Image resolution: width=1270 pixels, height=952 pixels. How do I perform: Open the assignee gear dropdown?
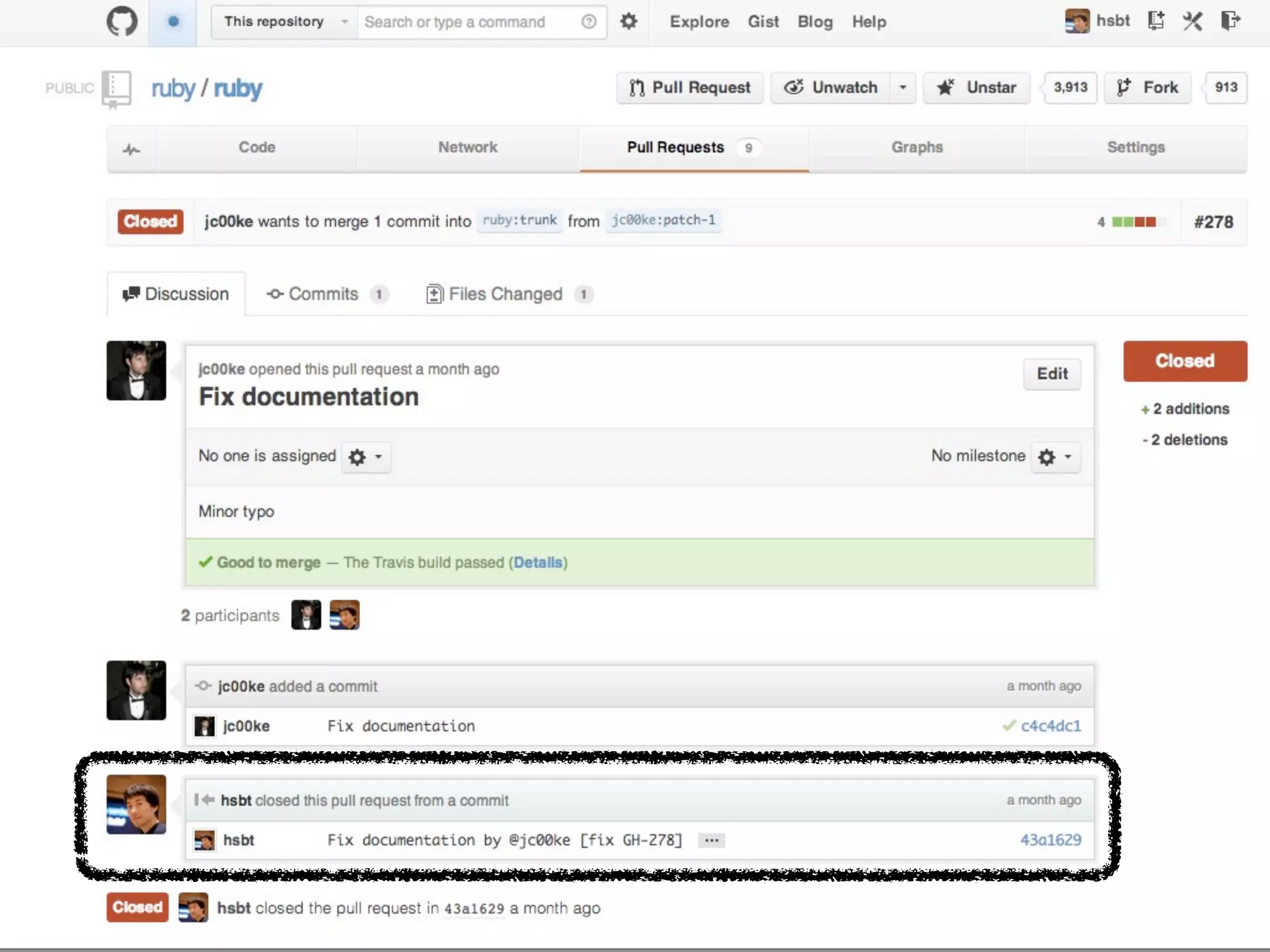[366, 457]
